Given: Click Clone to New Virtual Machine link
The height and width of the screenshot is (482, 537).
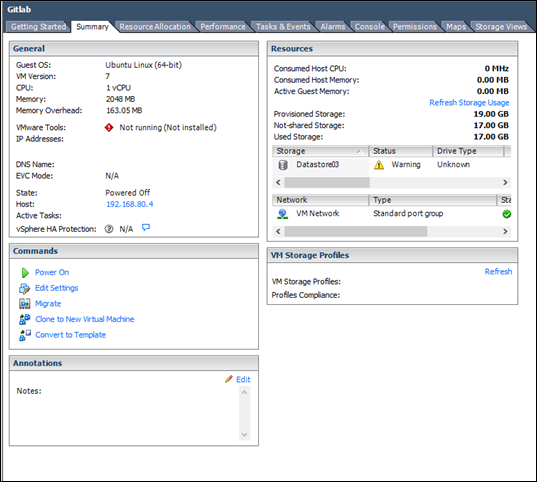Looking at the screenshot, I should 85,319.
